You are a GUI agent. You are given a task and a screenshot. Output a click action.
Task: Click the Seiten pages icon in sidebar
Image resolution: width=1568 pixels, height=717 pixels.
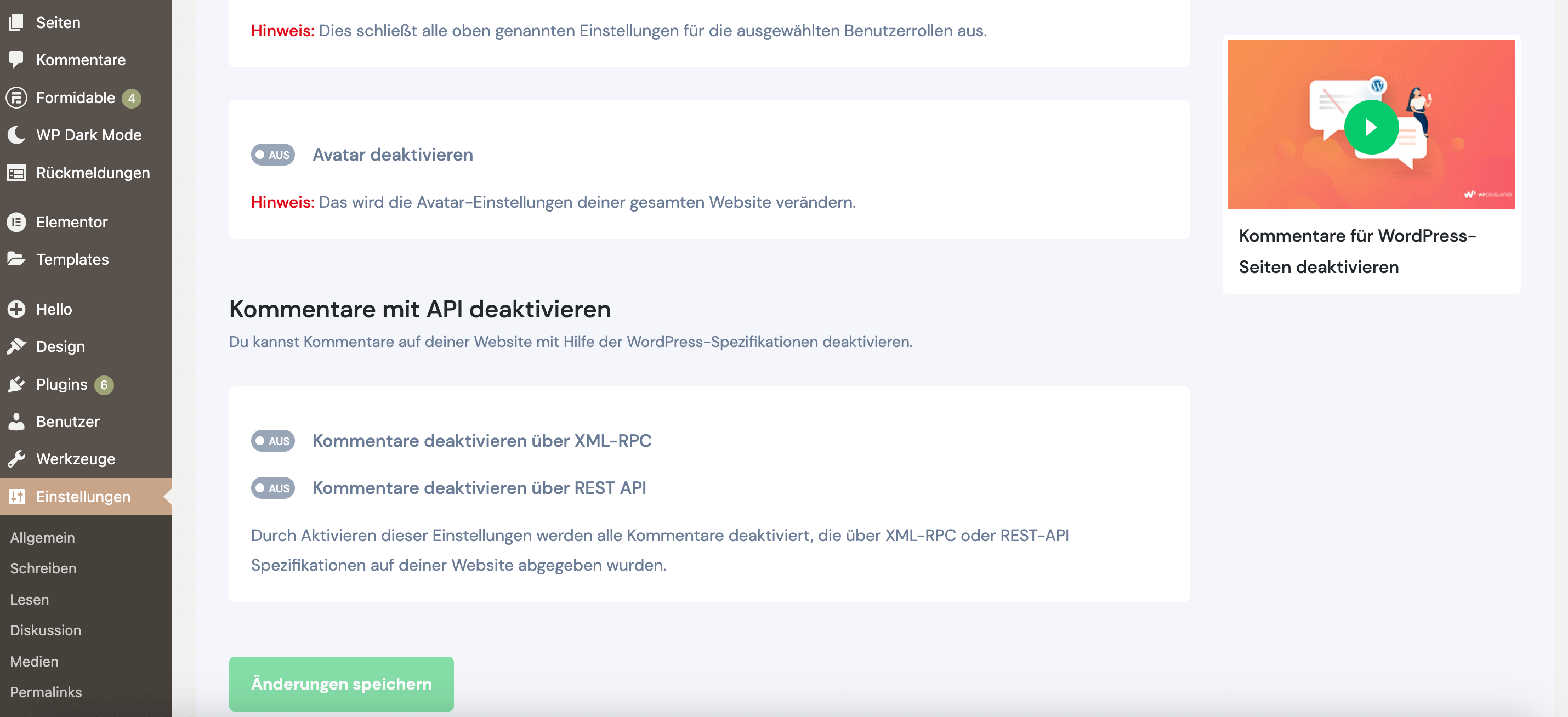coord(16,22)
